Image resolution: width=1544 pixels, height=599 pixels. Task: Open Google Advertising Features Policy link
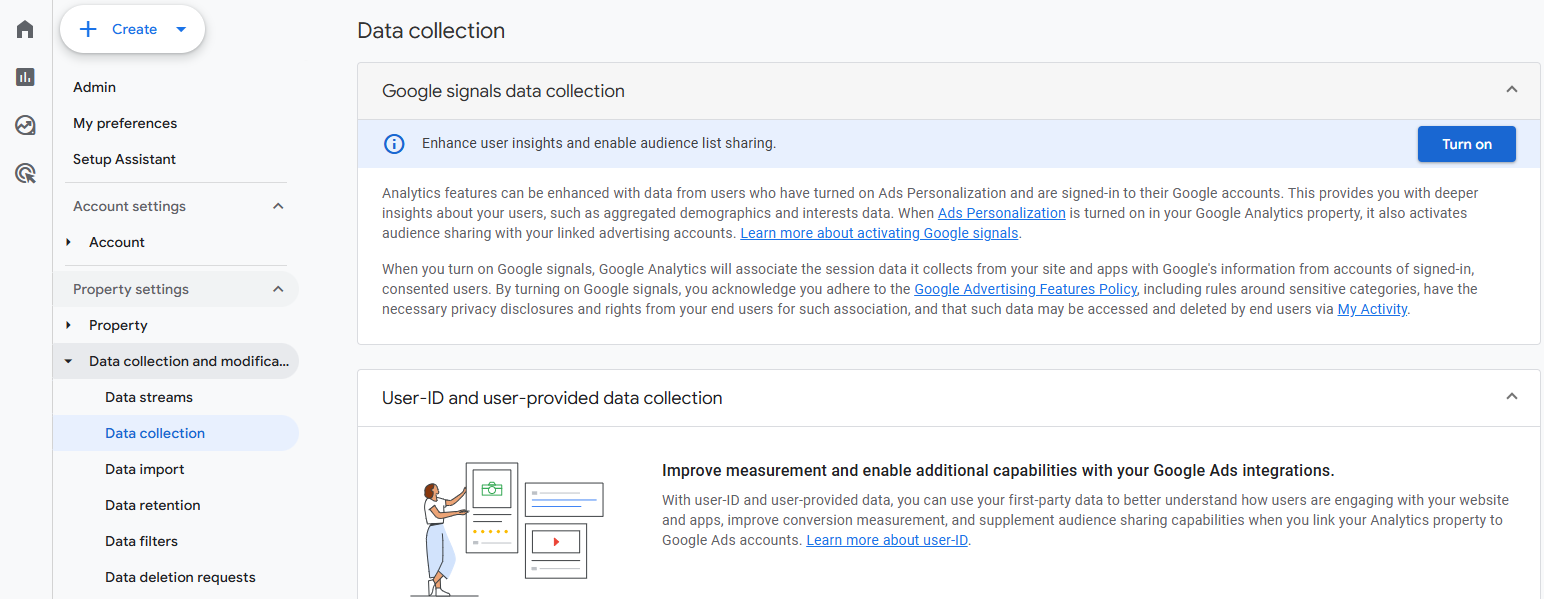click(x=1025, y=289)
